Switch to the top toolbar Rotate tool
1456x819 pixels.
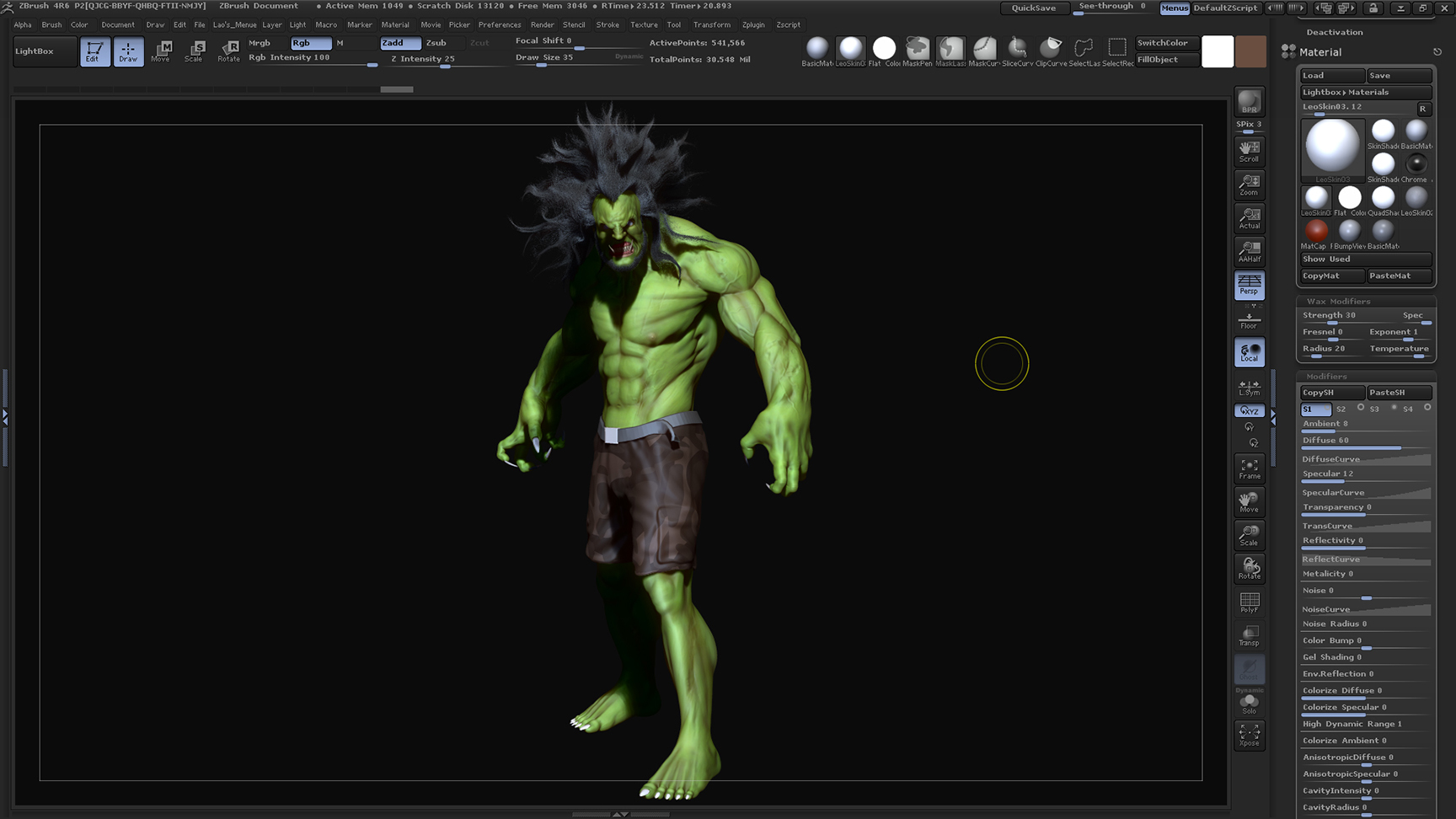click(228, 51)
